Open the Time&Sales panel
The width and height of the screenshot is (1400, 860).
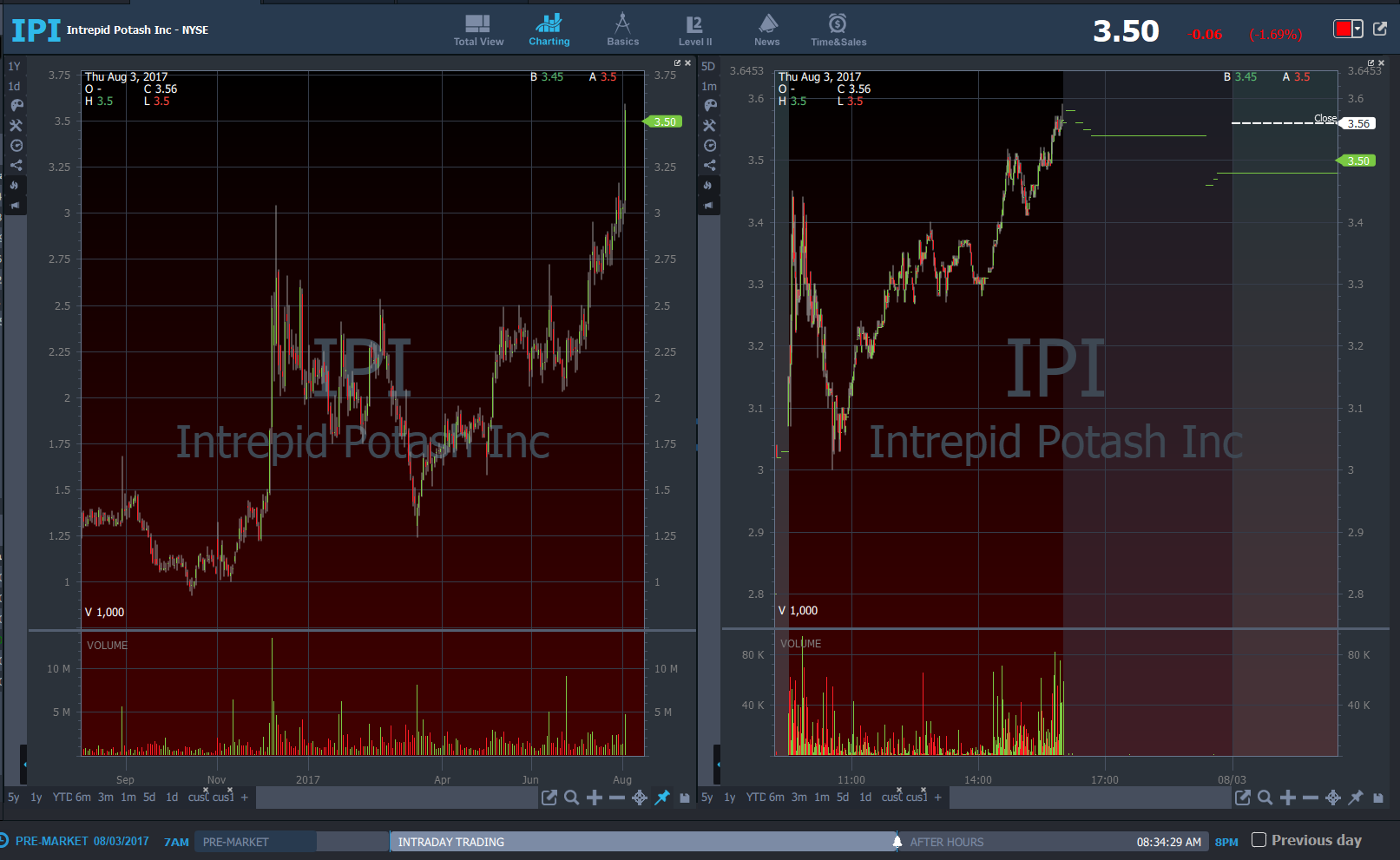point(838,30)
